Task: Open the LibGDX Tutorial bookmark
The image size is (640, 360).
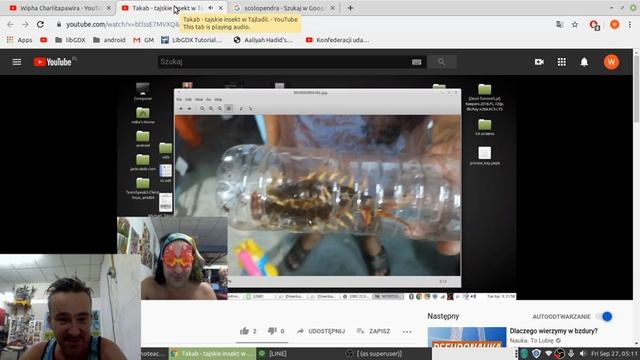Action: [191, 40]
